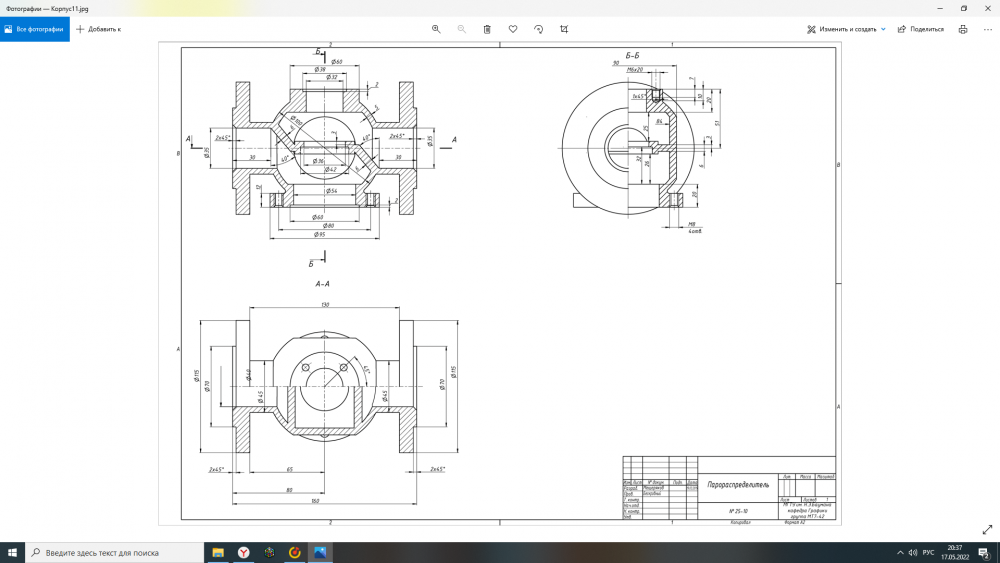The width and height of the screenshot is (1000, 563).
Task: Open the crop tool
Action: click(x=564, y=29)
